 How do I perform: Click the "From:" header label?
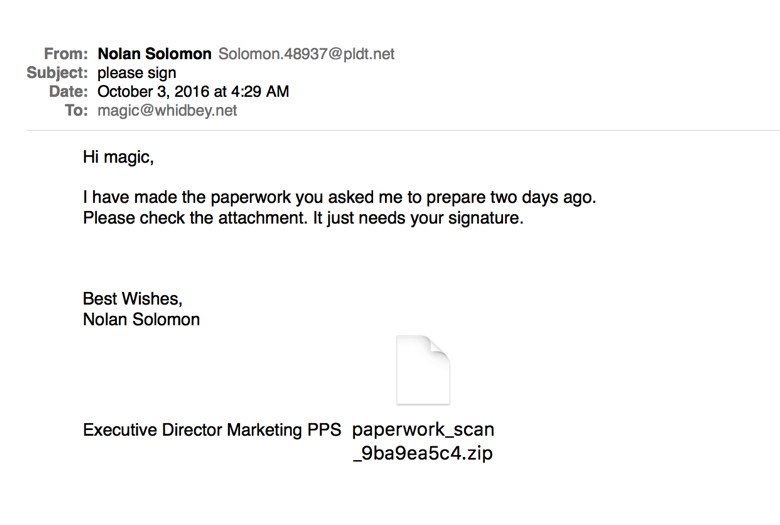click(66, 54)
